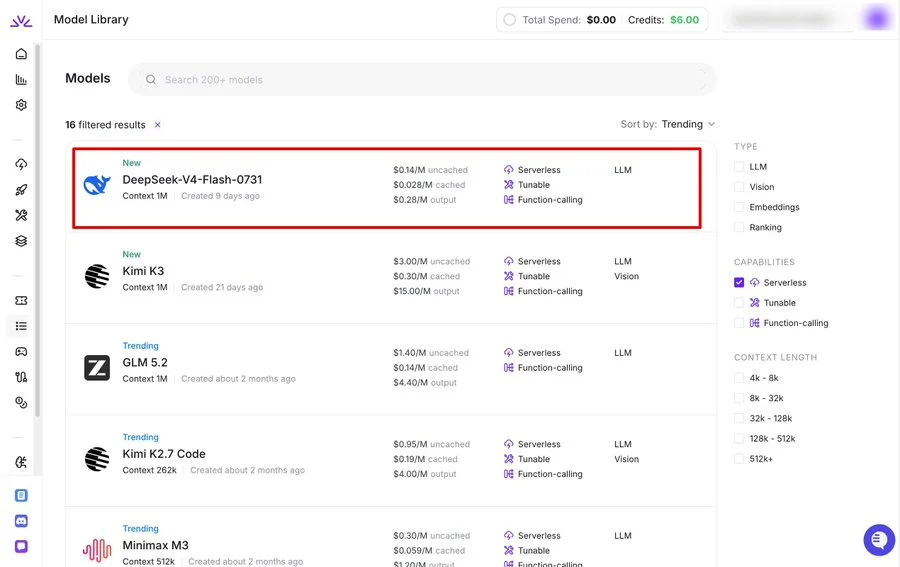Click the Trending badge above GLM 5.2

pyautogui.click(x=140, y=346)
